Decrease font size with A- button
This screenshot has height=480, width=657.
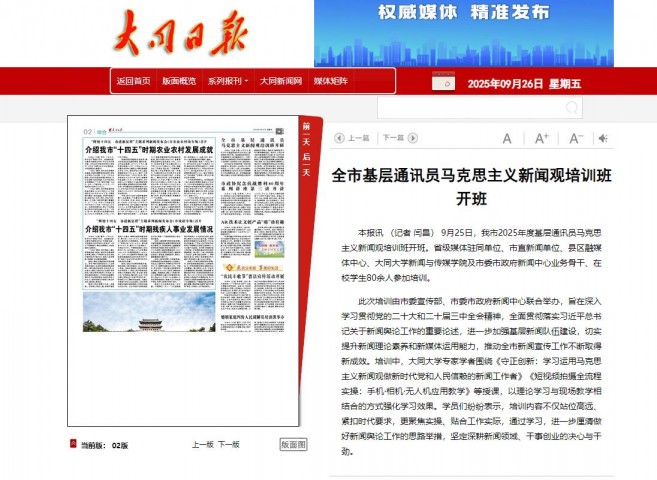tap(576, 138)
